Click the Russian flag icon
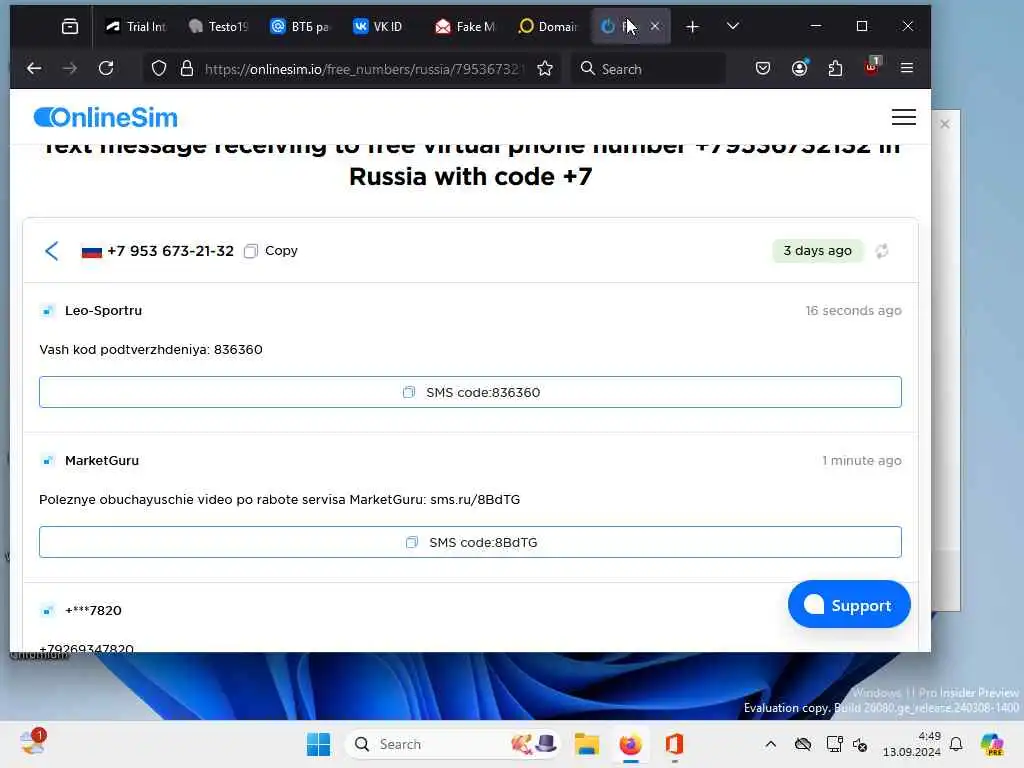1024x768 pixels. click(91, 252)
